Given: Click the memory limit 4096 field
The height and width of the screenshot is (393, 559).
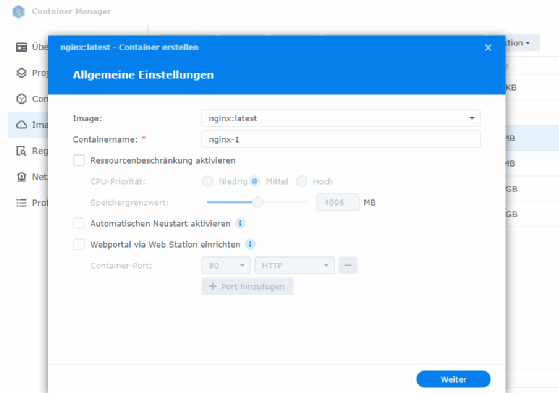Looking at the screenshot, I should 338,202.
